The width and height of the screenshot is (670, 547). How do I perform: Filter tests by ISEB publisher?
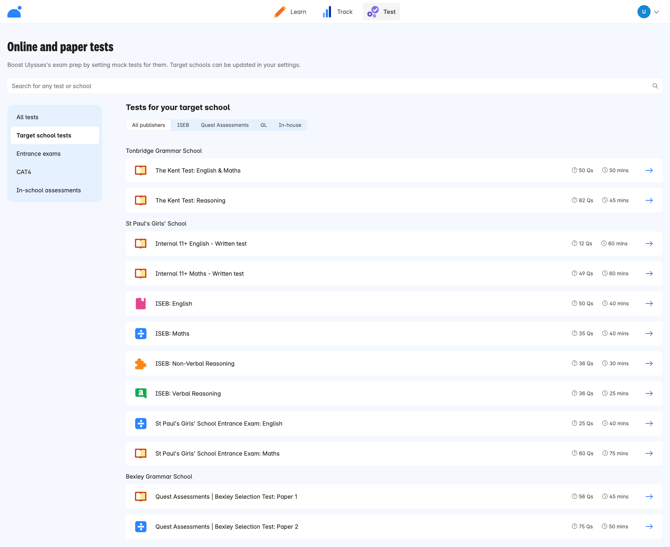pyautogui.click(x=183, y=125)
